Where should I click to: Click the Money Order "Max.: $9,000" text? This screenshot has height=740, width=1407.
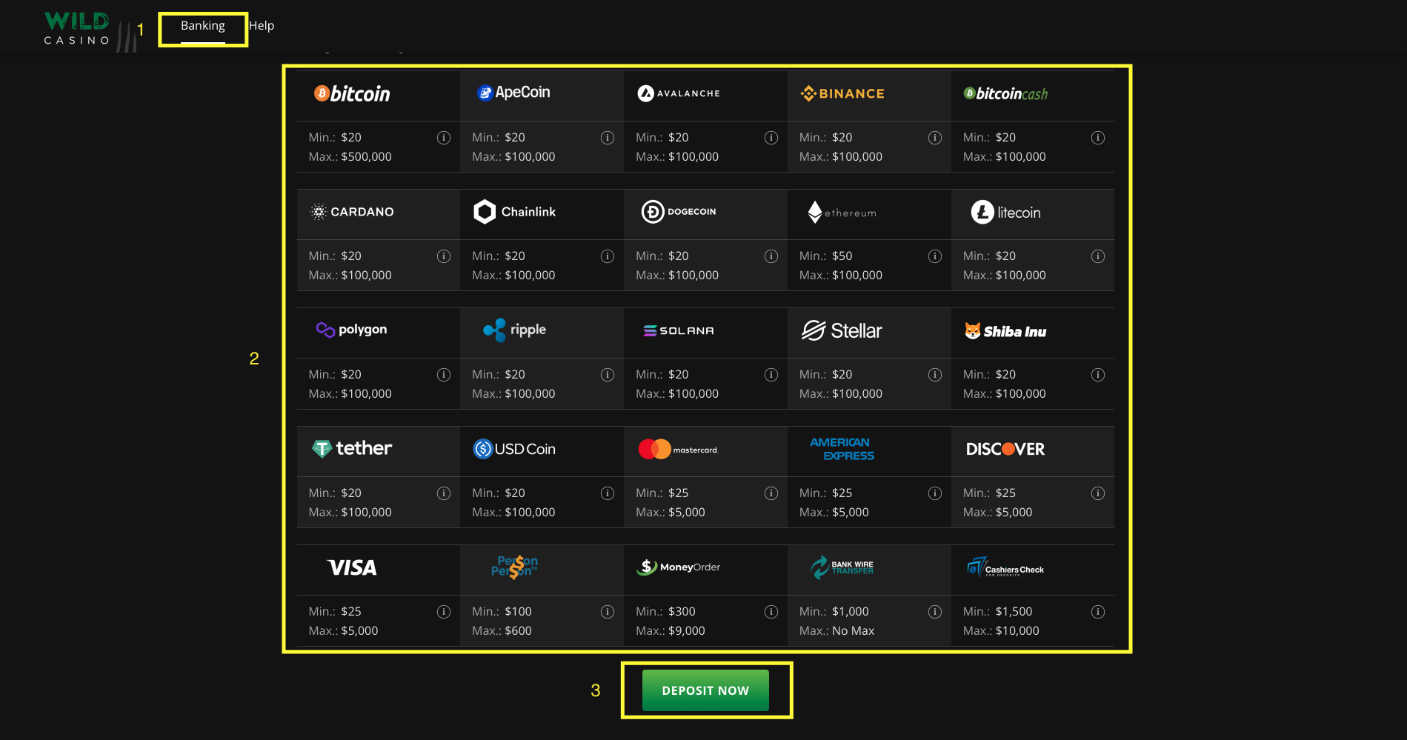671,631
